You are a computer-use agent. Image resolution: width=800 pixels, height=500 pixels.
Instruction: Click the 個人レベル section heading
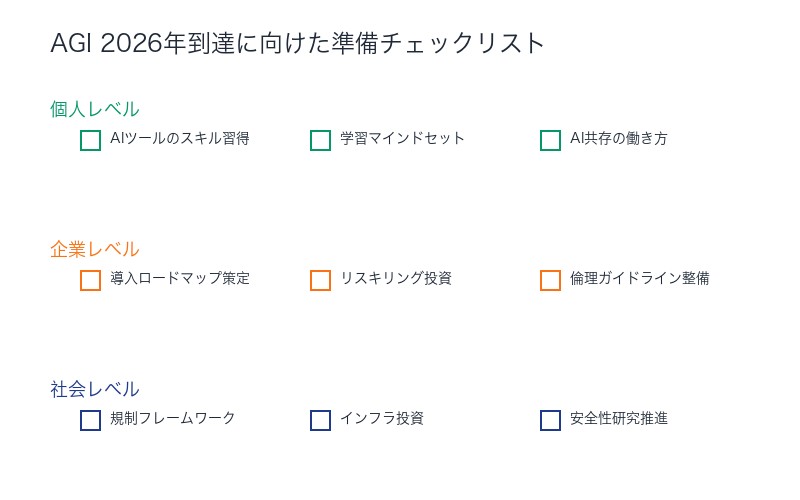click(95, 109)
